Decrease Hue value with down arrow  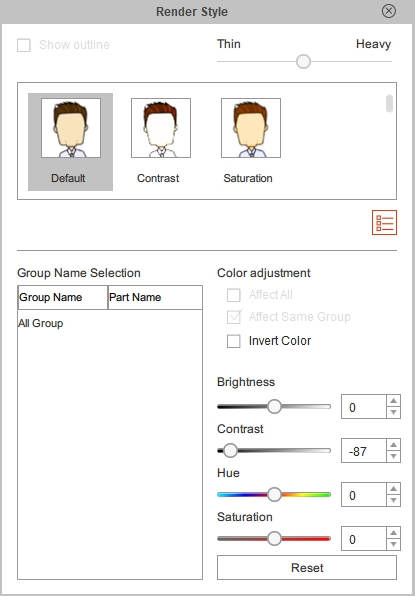coord(393,501)
